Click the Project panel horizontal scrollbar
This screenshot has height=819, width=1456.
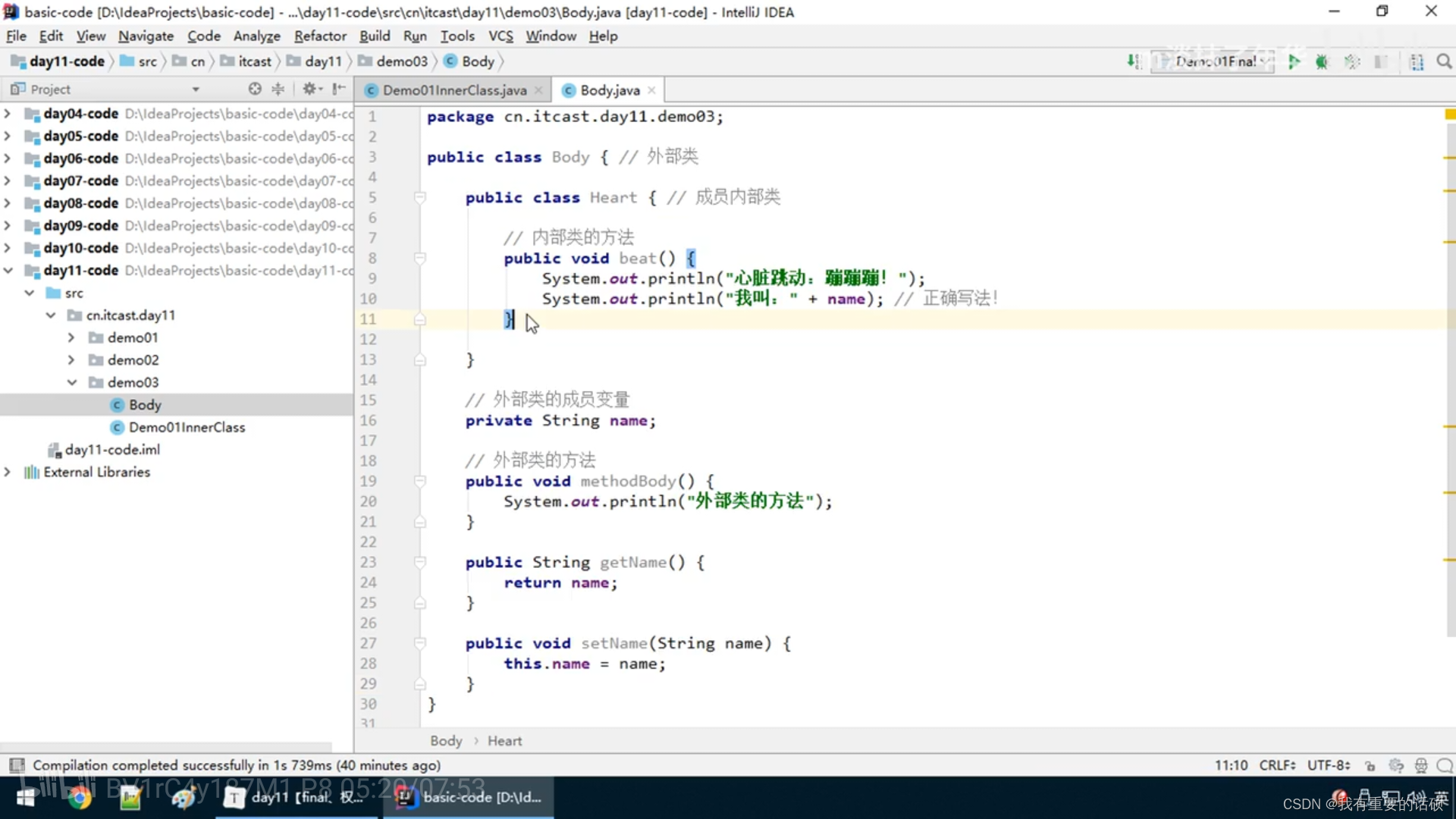[x=167, y=746]
